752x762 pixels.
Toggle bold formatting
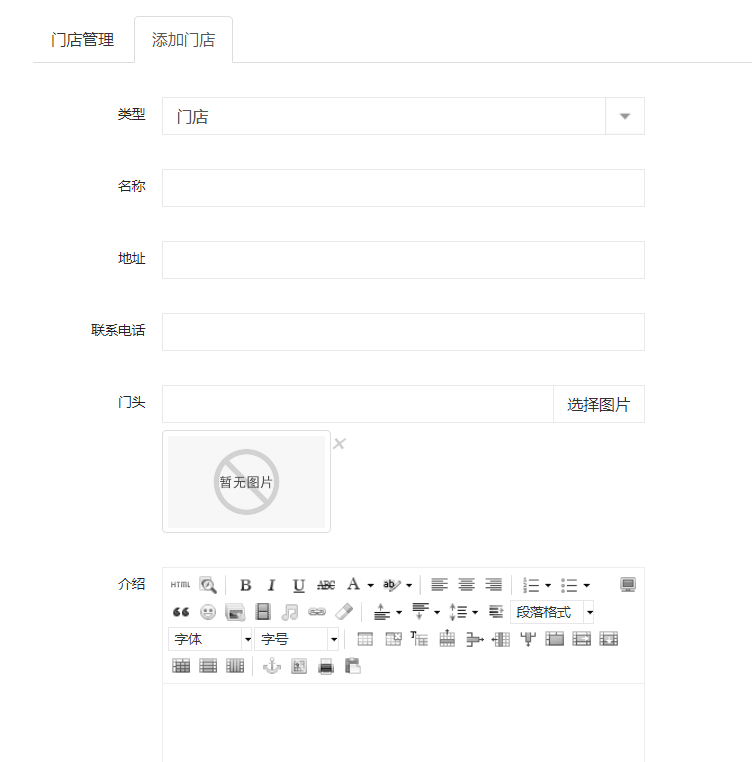click(245, 585)
